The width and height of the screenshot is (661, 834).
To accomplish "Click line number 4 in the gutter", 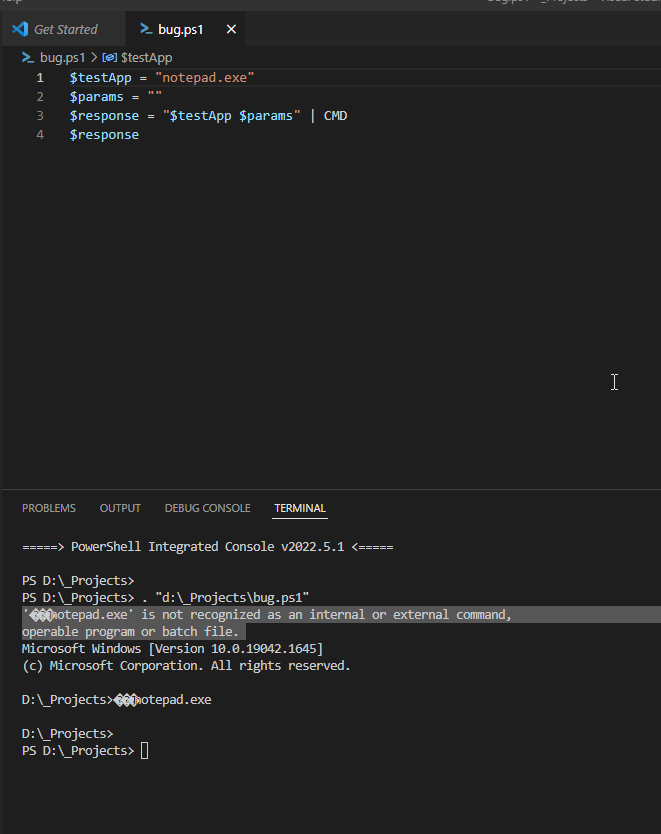I will (40, 135).
